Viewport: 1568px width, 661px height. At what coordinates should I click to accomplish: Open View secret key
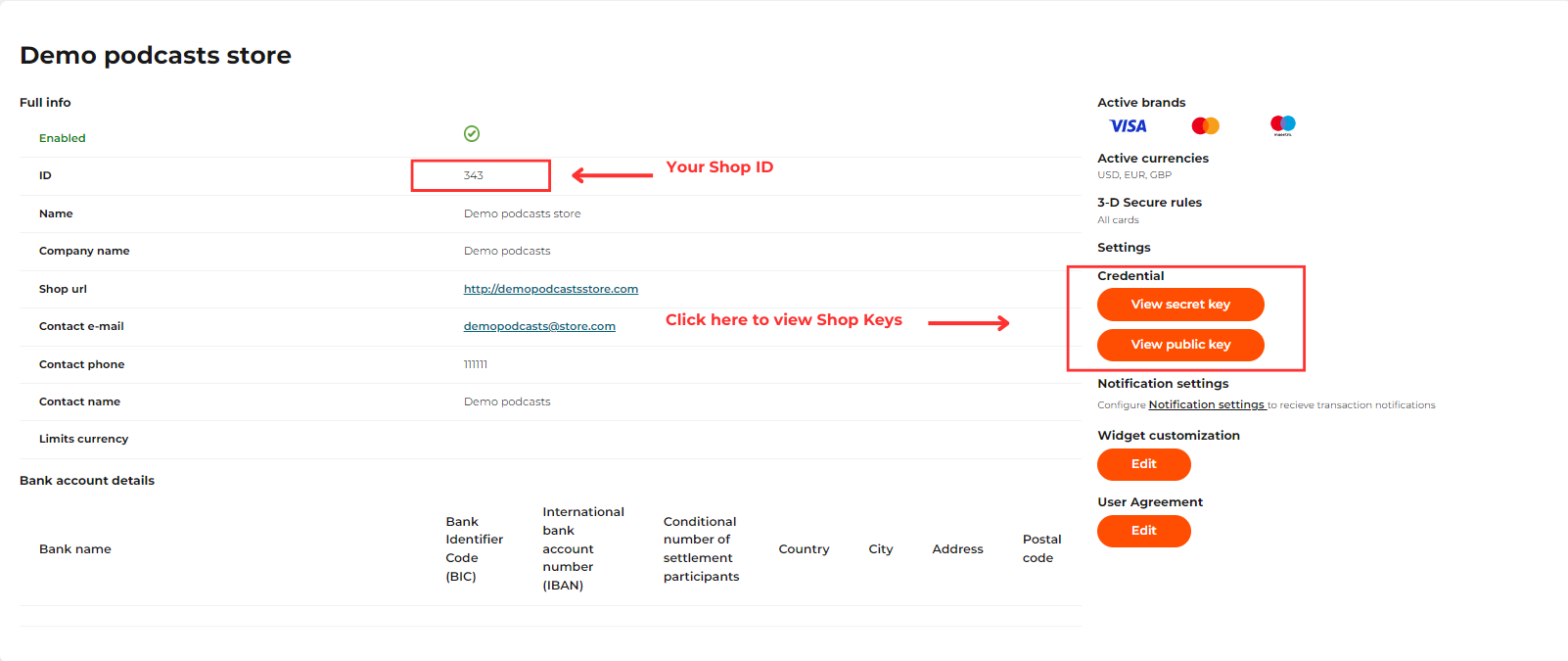pos(1180,305)
